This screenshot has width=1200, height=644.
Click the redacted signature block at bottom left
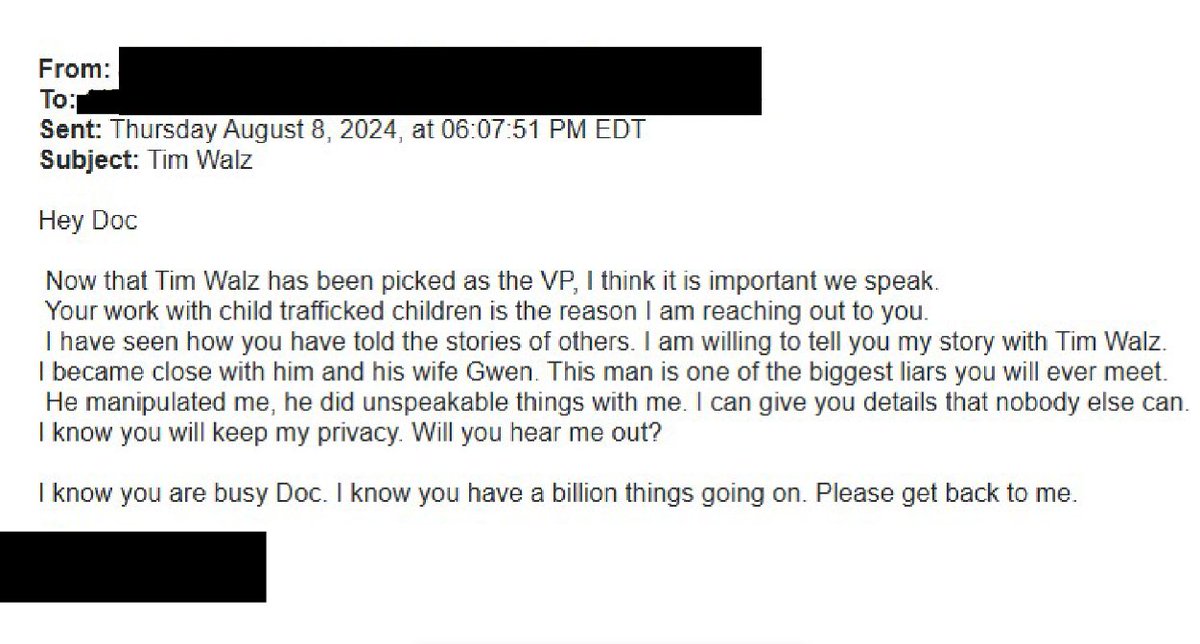(132, 567)
